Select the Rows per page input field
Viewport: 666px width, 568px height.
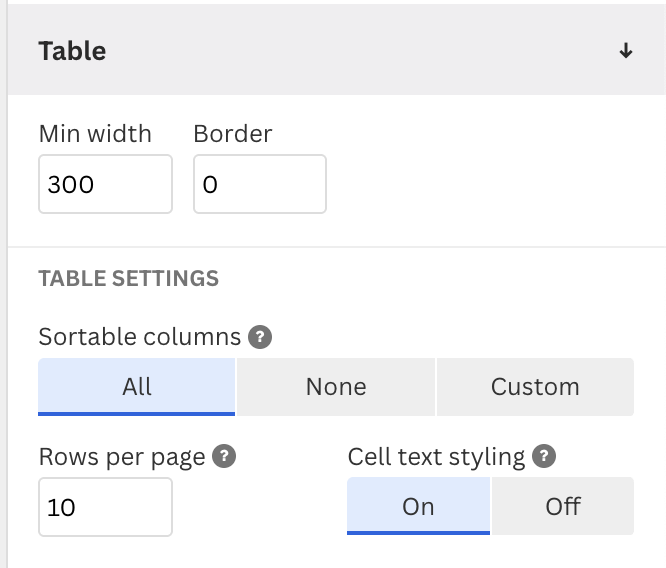pyautogui.click(x=105, y=507)
